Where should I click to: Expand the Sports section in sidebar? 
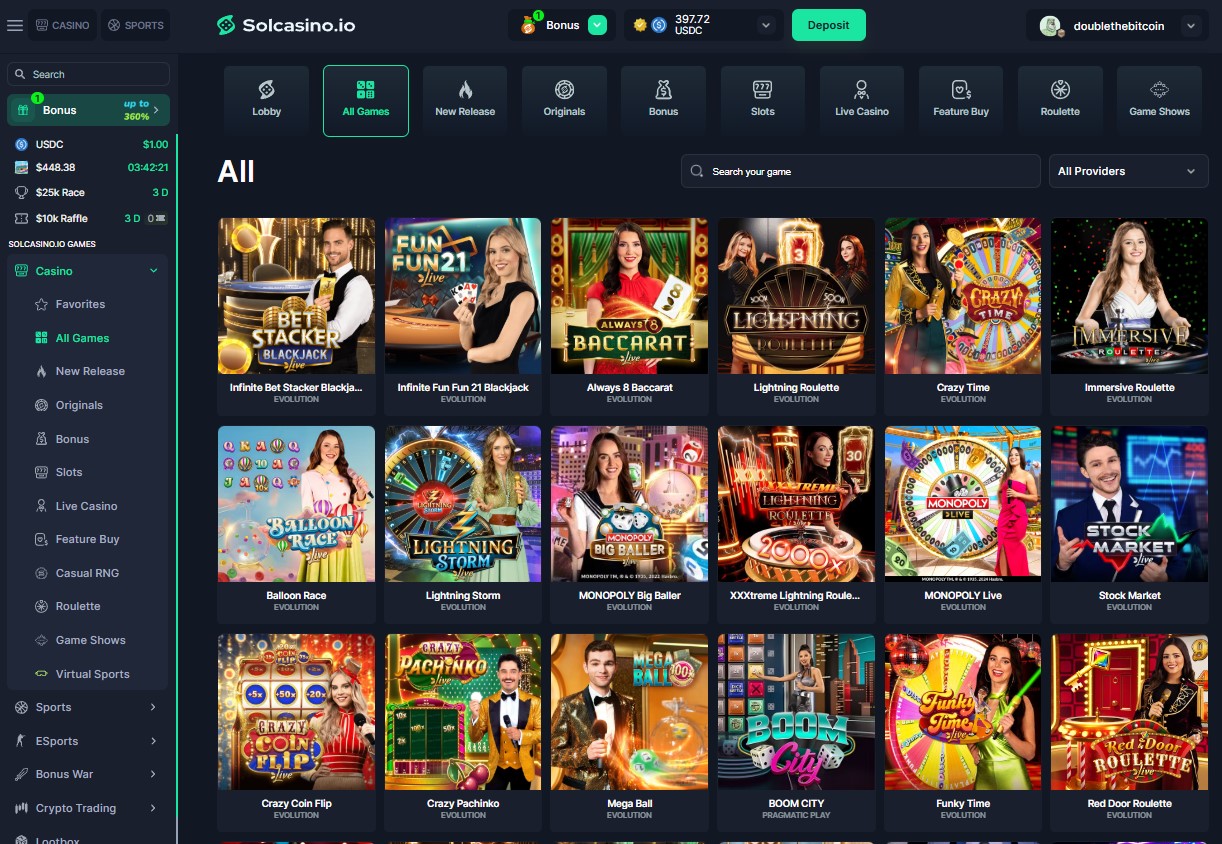click(153, 707)
